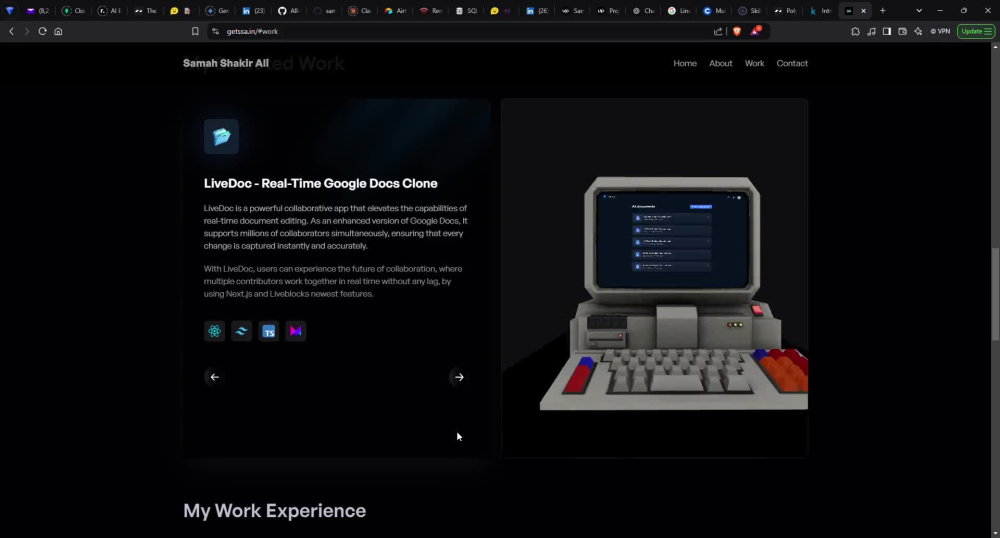Viewport: 1000px width, 538px height.
Task: Switch to the mail (8,2 tab
Action: coord(38,11)
